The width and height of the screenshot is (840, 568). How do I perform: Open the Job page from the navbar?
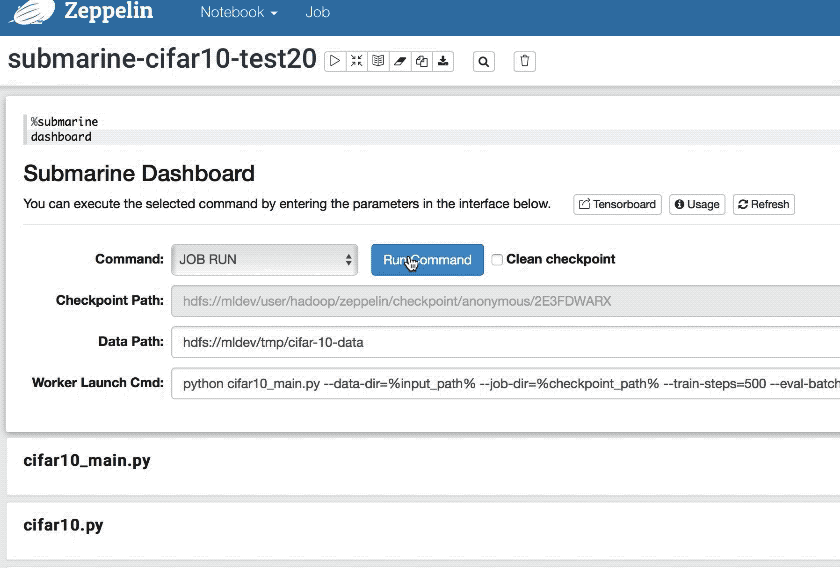tap(318, 12)
